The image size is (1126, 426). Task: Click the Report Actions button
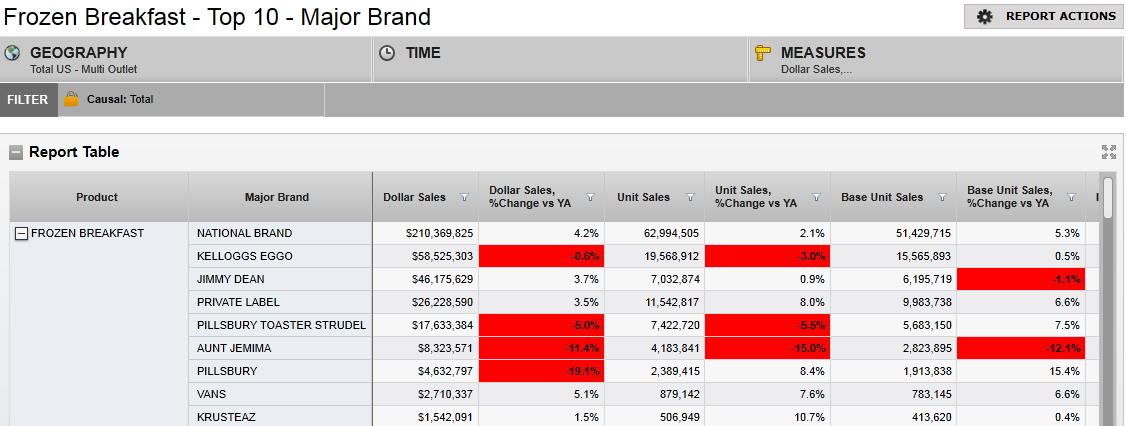(1044, 17)
